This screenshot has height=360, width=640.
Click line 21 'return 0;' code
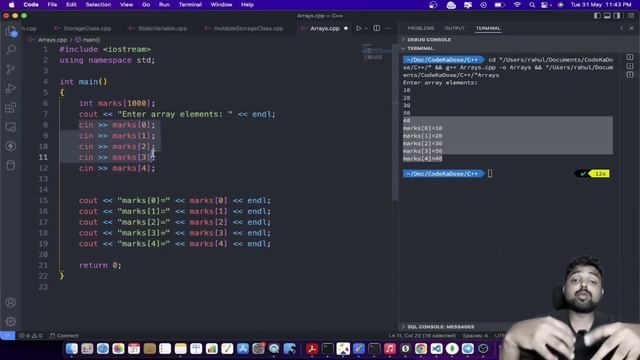[x=100, y=265]
